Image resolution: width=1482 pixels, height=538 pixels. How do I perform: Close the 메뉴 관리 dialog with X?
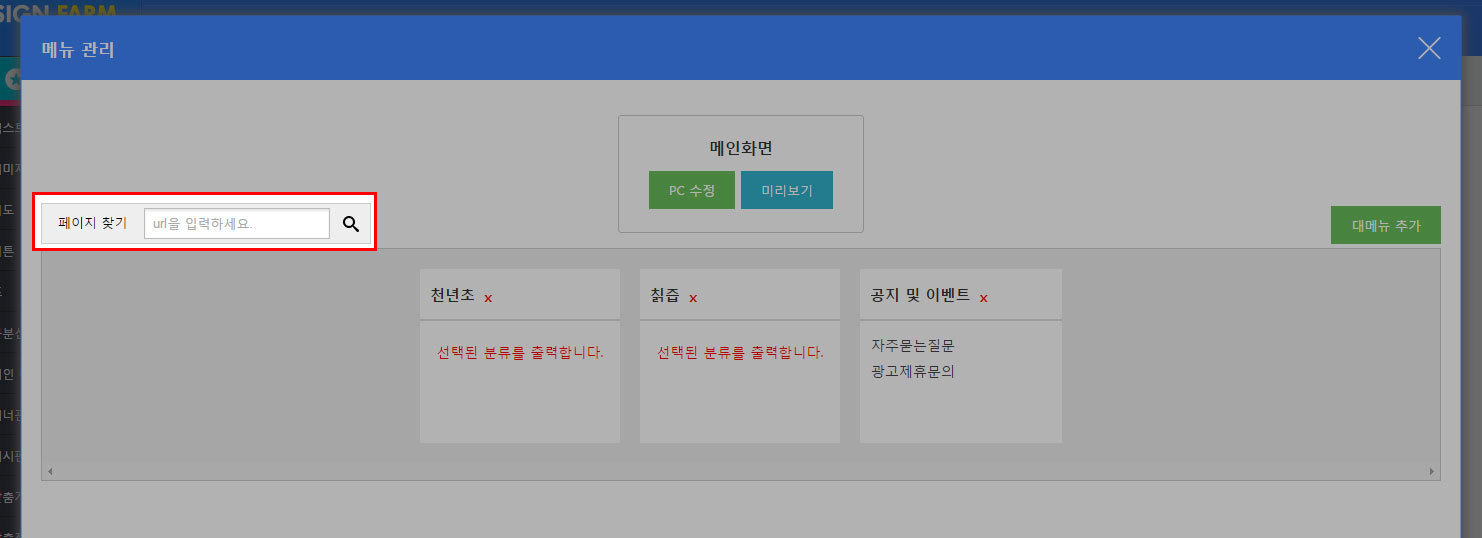[1429, 48]
